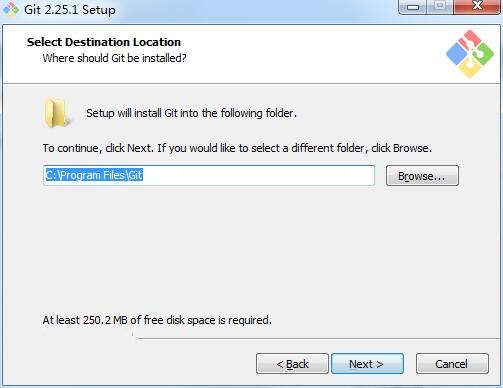
Task: Click the Select Destination Location heading
Action: pos(104,42)
